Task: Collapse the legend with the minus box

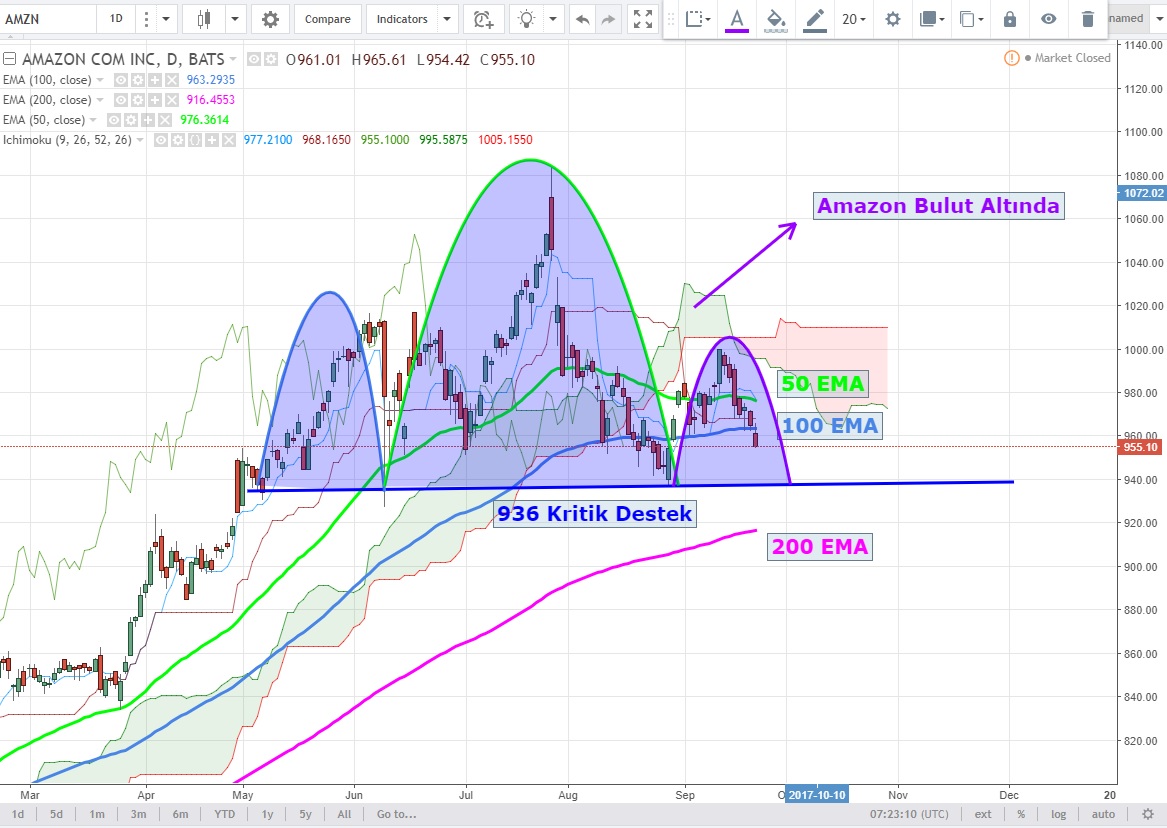Action: [10, 59]
